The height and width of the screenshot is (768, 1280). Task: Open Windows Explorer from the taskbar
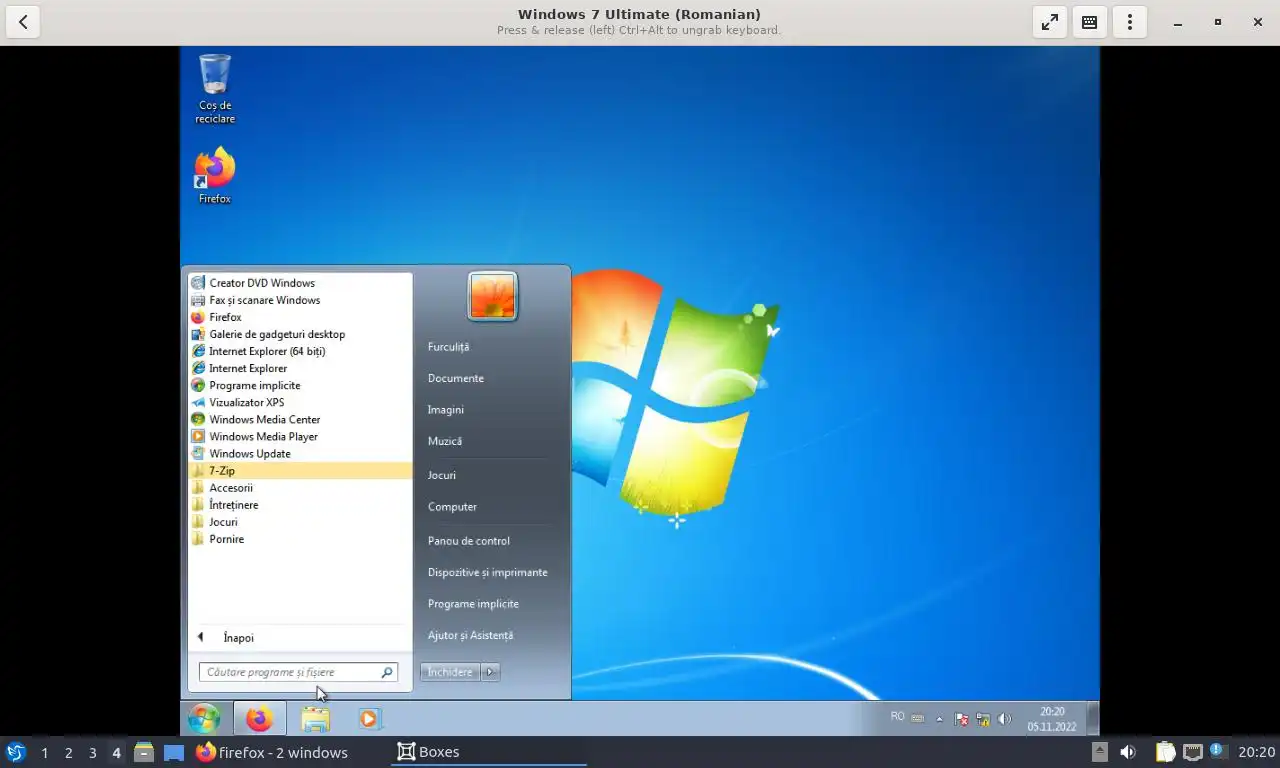tap(315, 718)
